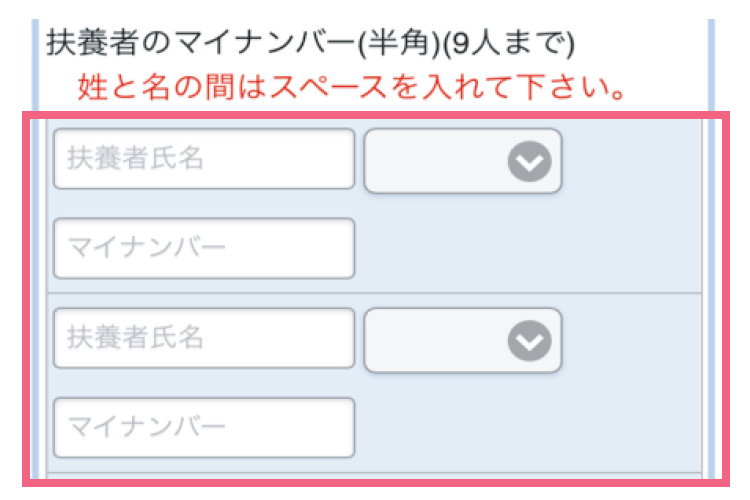Screen dimensions: 750x500
Task: Click empty space right of second マイナンバー field
Action: click(x=520, y=427)
